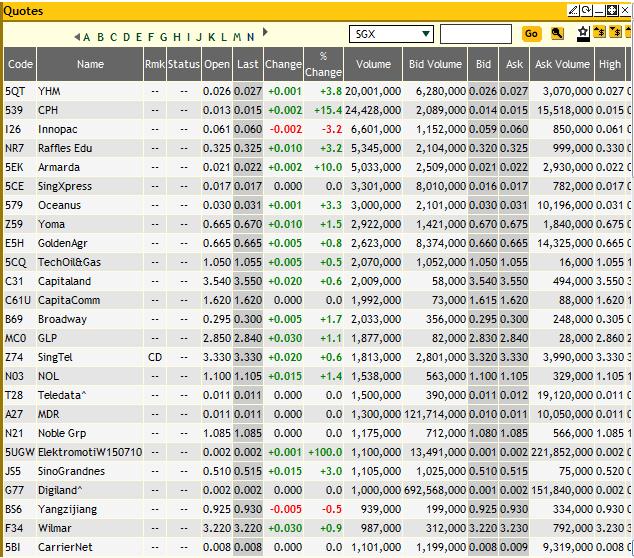Click the CapitaComm stock name
The image size is (634, 558).
click(x=69, y=300)
